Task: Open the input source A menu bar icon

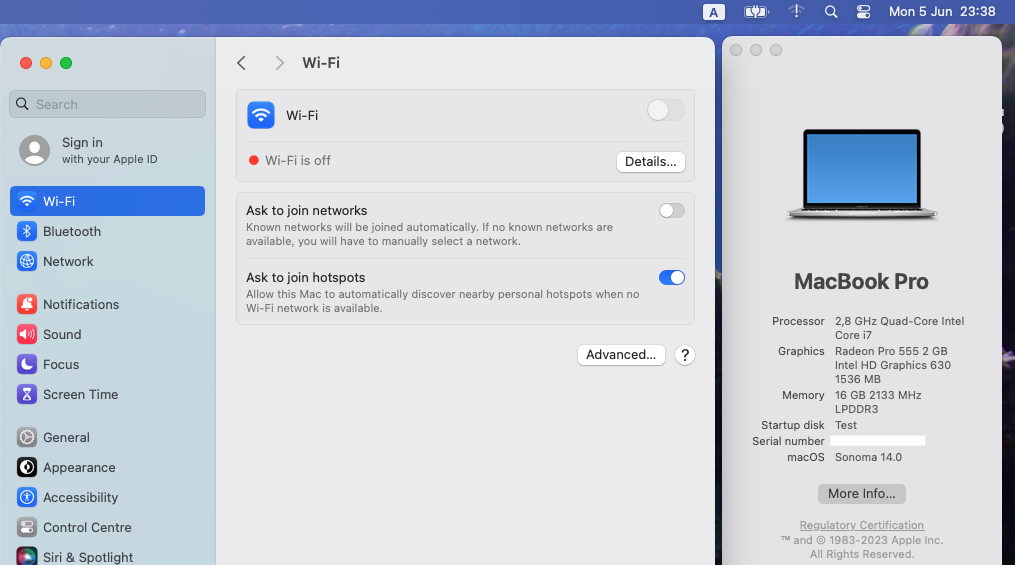Action: [713, 12]
